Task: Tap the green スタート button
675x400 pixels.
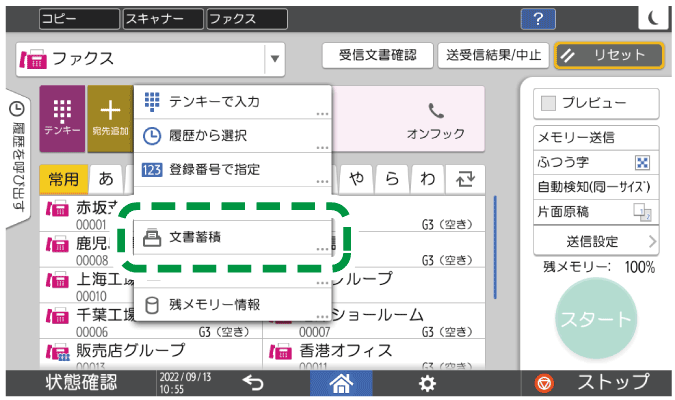Action: click(596, 319)
